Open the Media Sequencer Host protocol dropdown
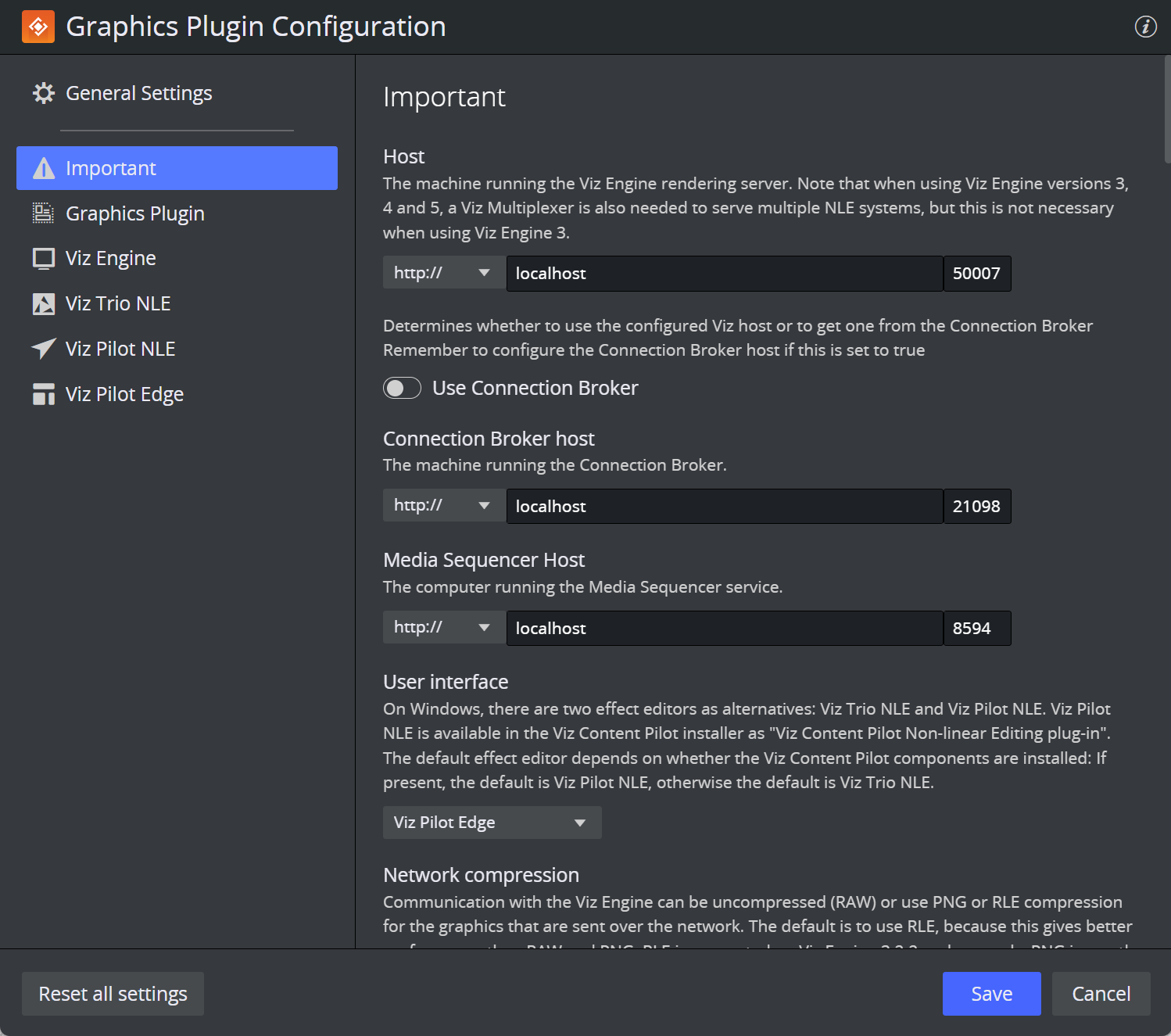Viewport: 1171px width, 1036px height. pos(443,627)
